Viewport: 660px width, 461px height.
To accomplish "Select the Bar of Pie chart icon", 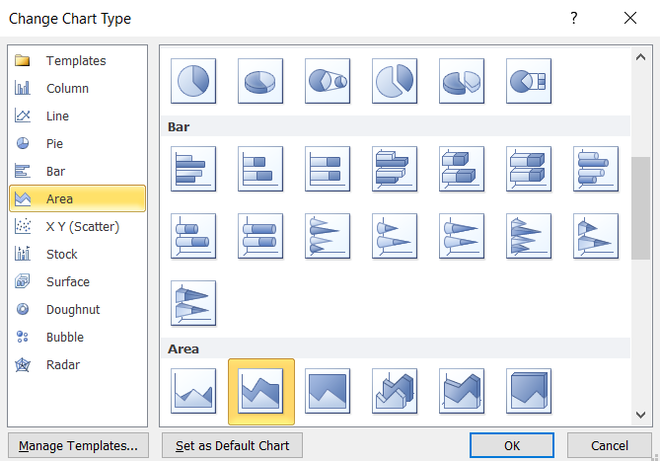I will [x=529, y=81].
